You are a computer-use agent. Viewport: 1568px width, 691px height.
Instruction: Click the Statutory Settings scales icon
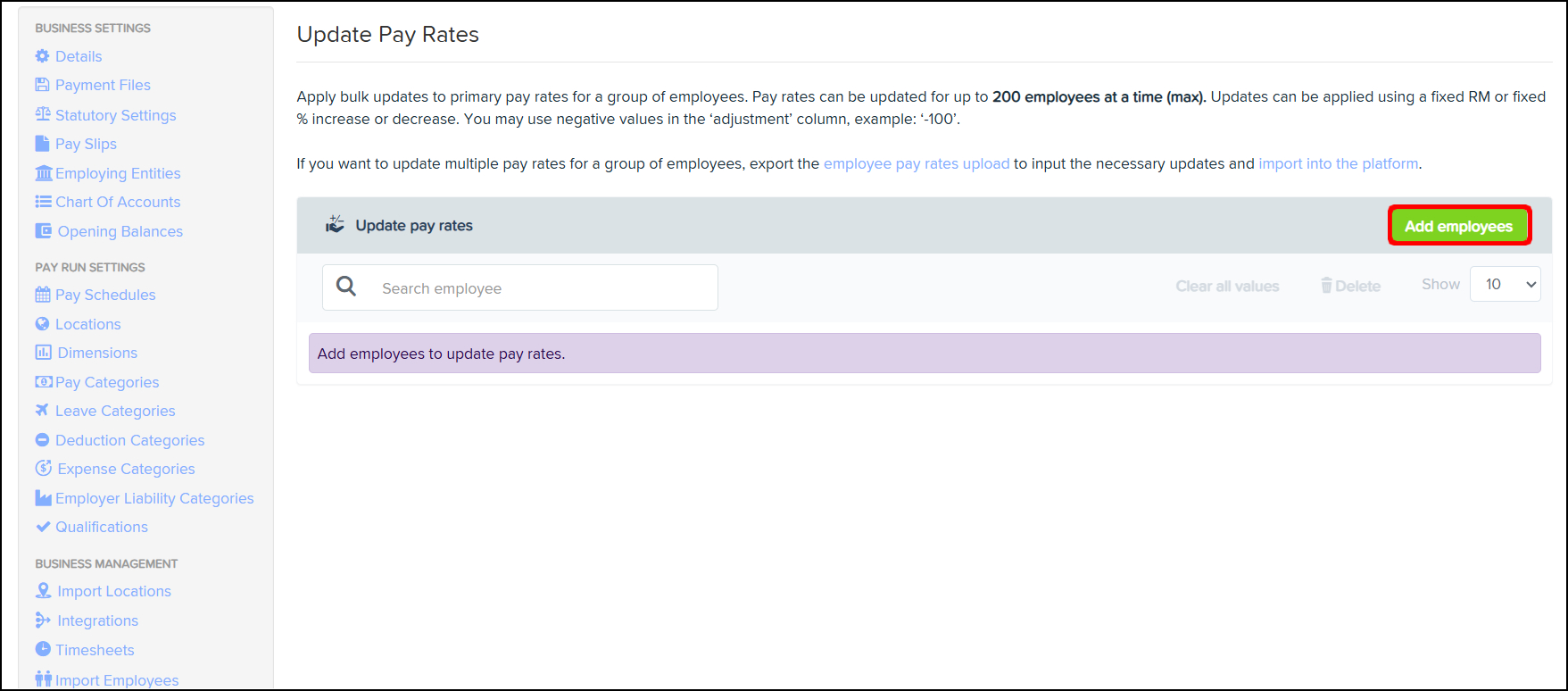coord(43,114)
